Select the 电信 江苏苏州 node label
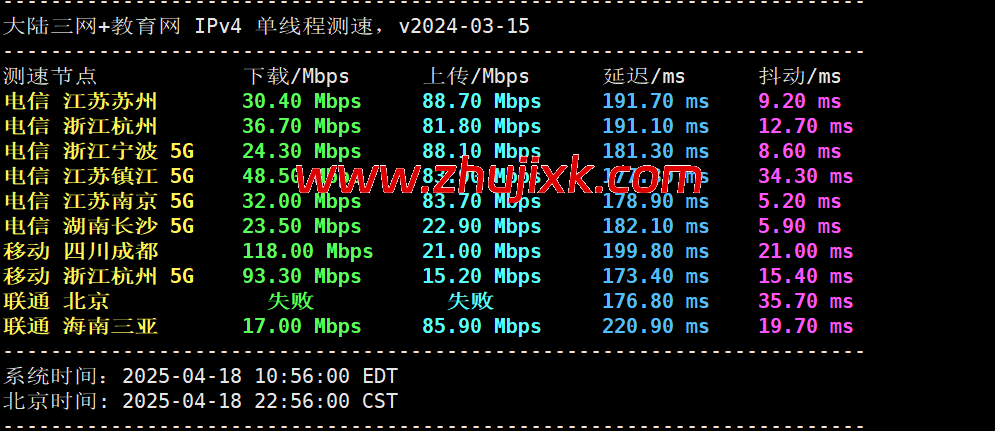This screenshot has height=431, width=995. pos(81,101)
